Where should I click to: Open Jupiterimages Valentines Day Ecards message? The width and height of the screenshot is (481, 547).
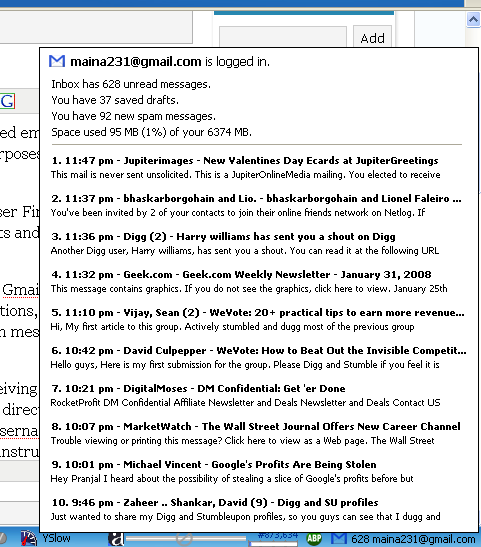[x=245, y=161]
